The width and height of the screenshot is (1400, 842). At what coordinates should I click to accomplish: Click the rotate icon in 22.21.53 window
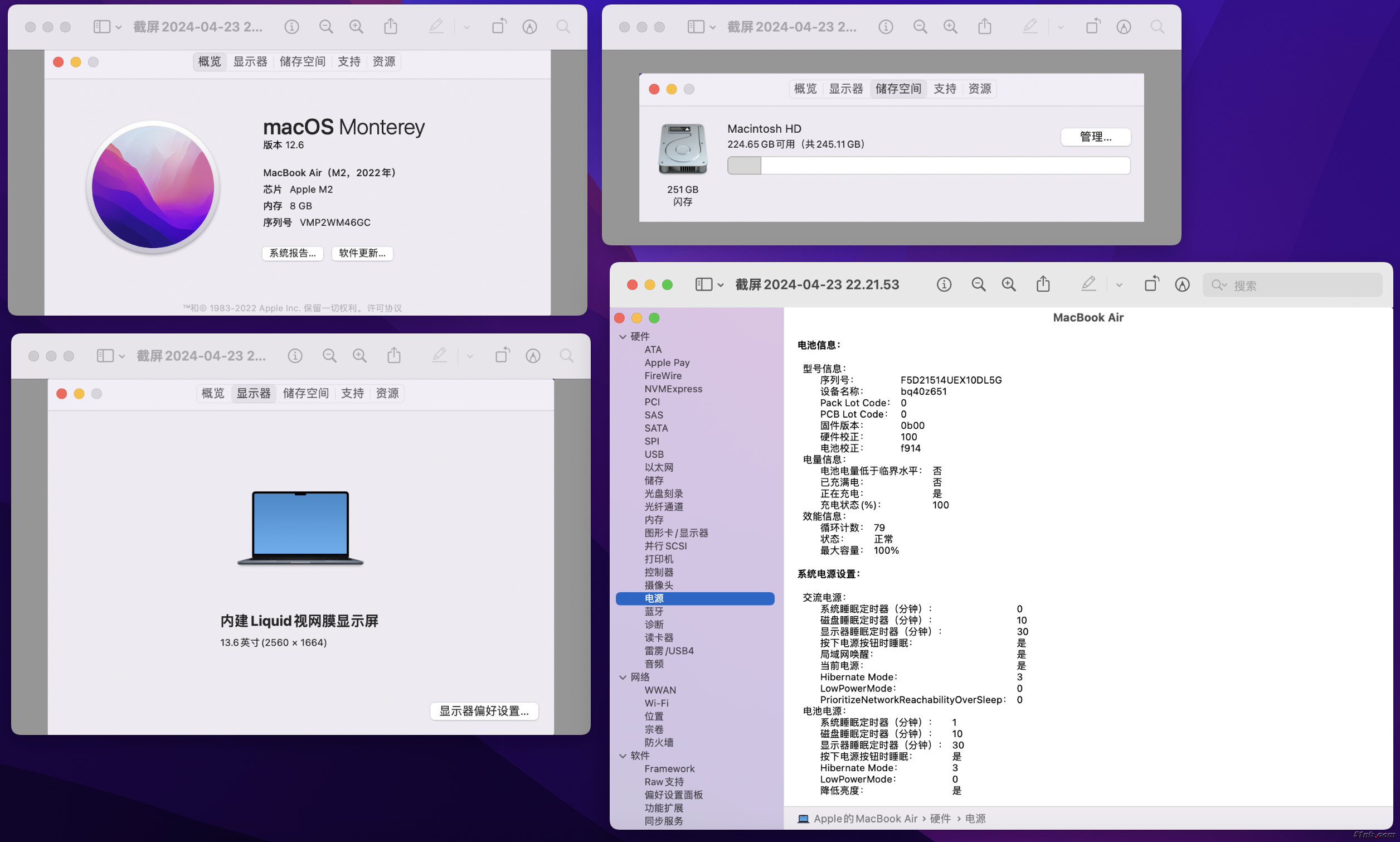tap(1151, 284)
